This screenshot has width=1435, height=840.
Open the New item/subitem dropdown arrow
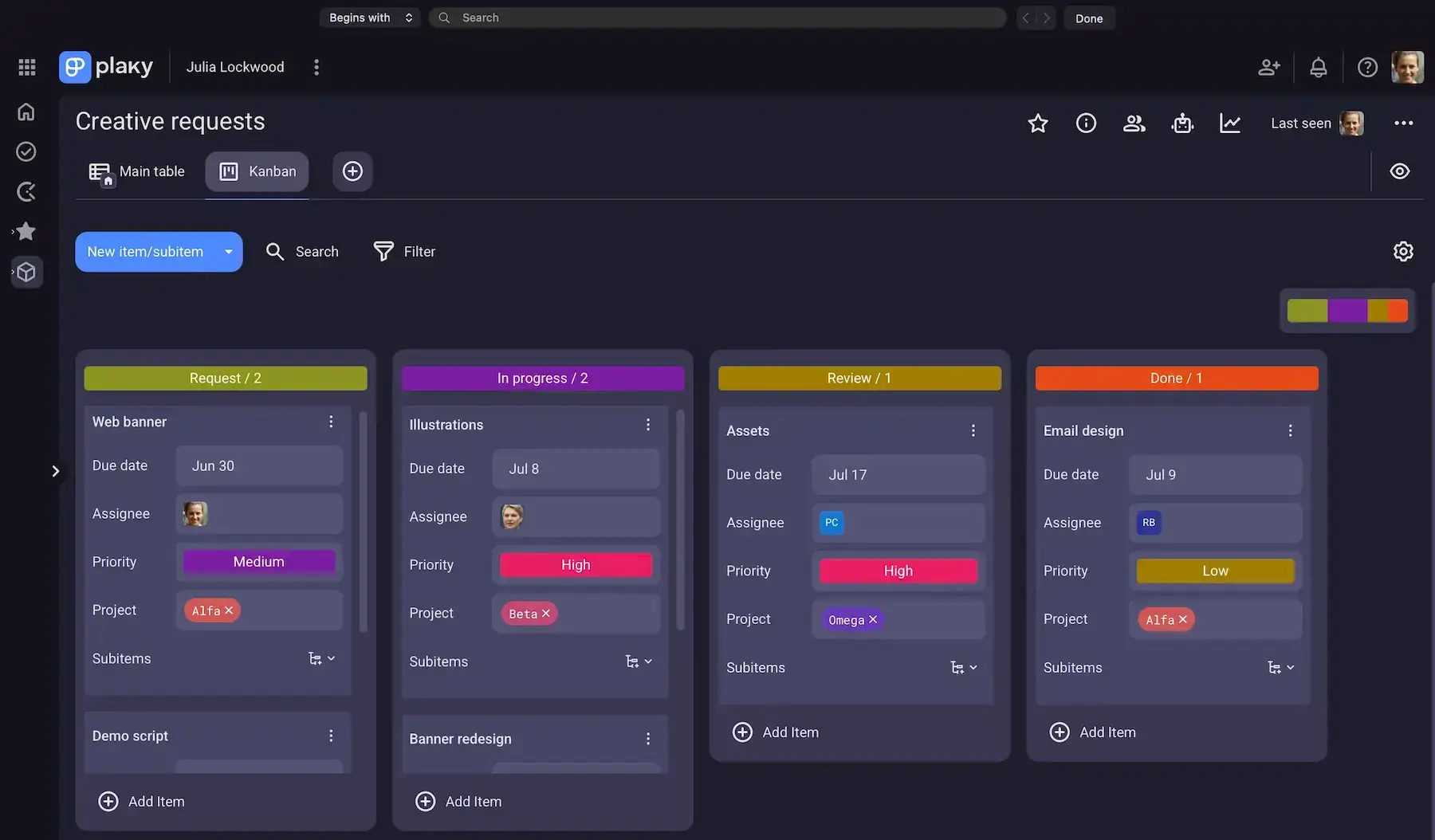click(229, 252)
